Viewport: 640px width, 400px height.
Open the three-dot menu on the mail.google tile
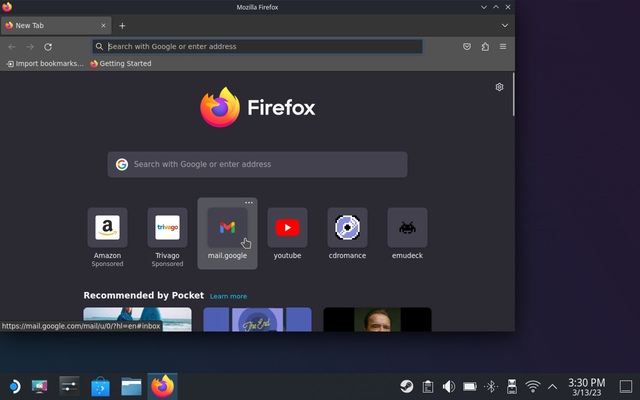249,203
